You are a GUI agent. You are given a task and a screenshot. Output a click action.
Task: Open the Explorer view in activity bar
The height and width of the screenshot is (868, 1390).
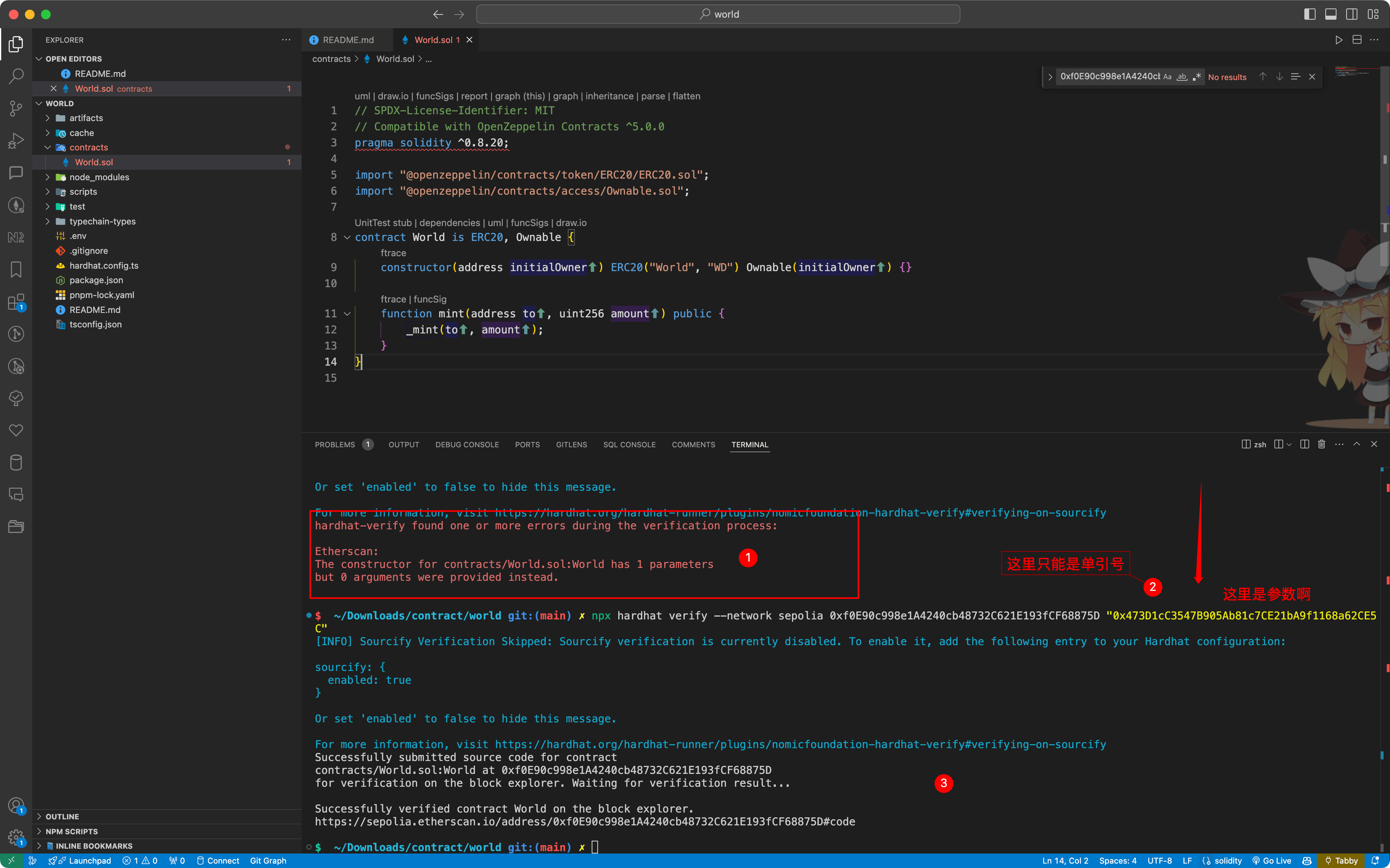[x=16, y=44]
